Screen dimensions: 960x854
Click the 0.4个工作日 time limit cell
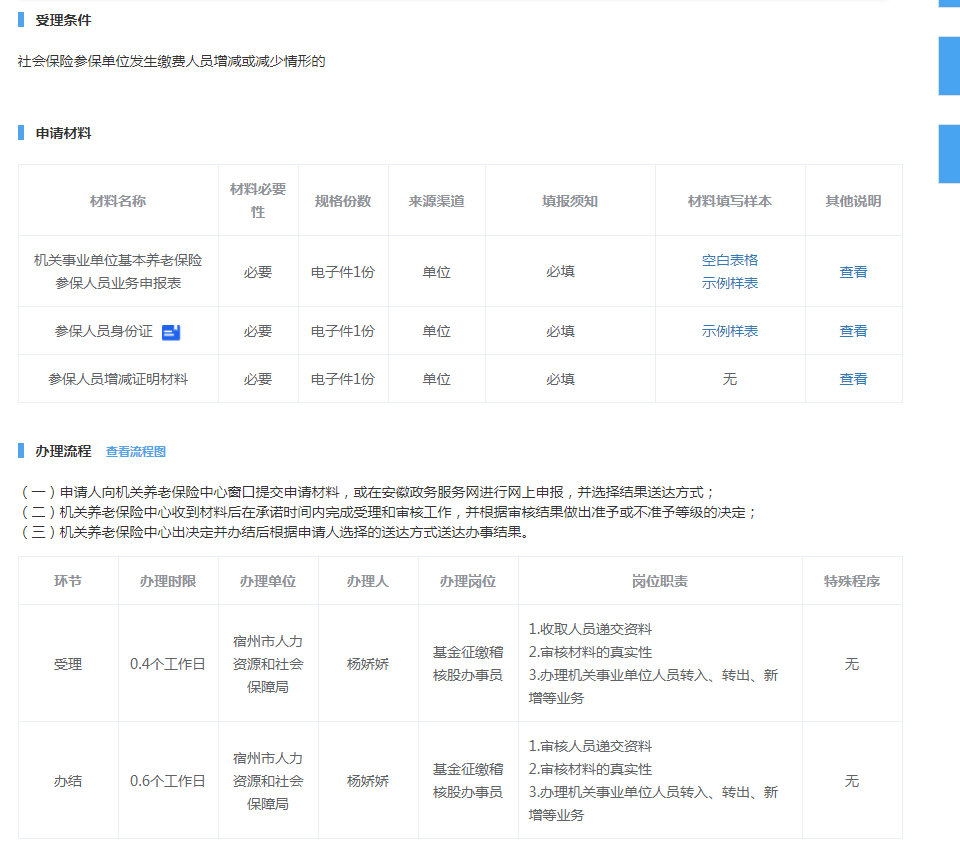[168, 664]
